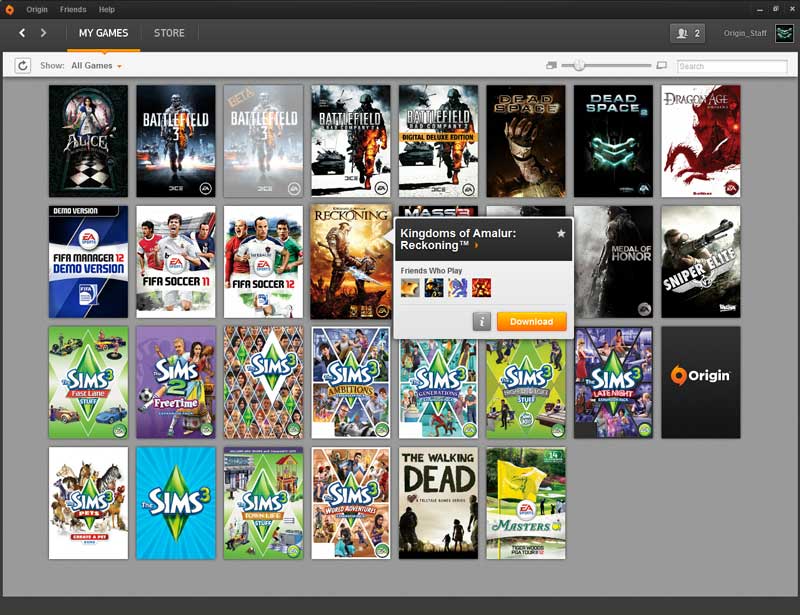Image resolution: width=800 pixels, height=615 pixels.
Task: Select the Battlefield 3 game tile
Action: (x=176, y=141)
